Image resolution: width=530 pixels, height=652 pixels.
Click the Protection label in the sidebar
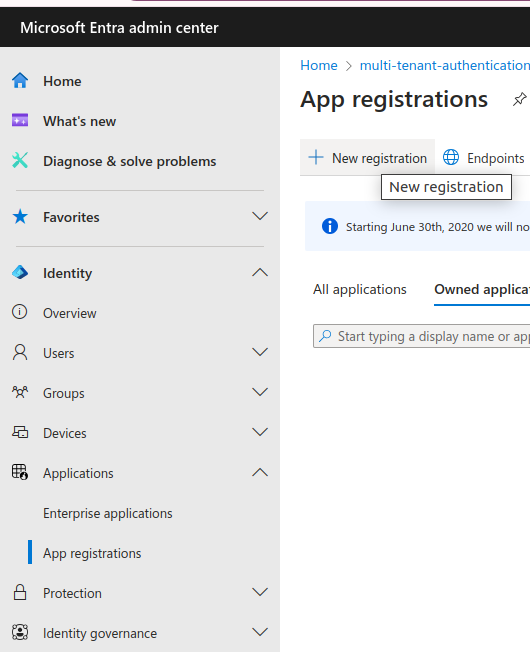72,593
